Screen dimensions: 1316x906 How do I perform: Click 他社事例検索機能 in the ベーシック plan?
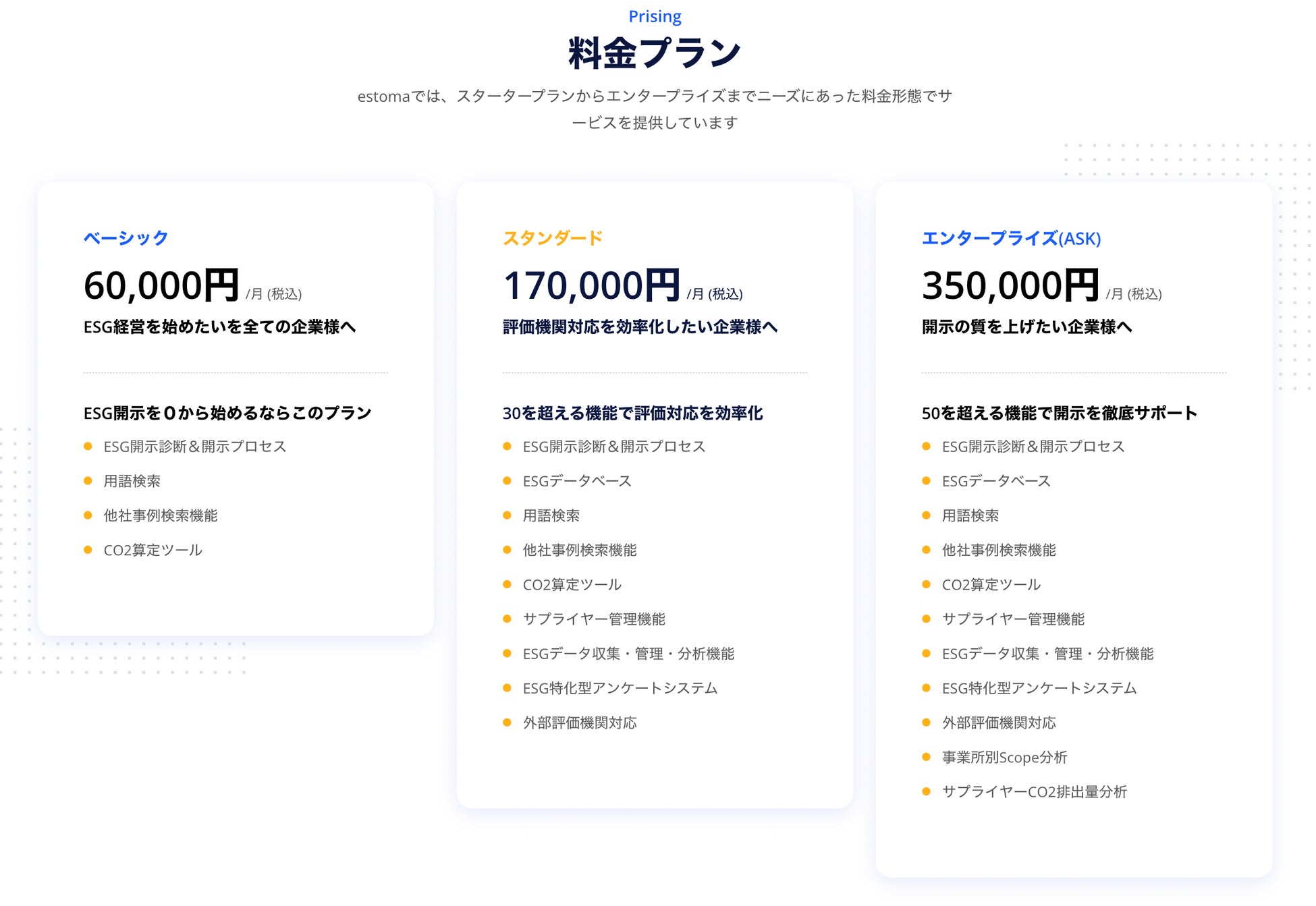click(x=161, y=515)
